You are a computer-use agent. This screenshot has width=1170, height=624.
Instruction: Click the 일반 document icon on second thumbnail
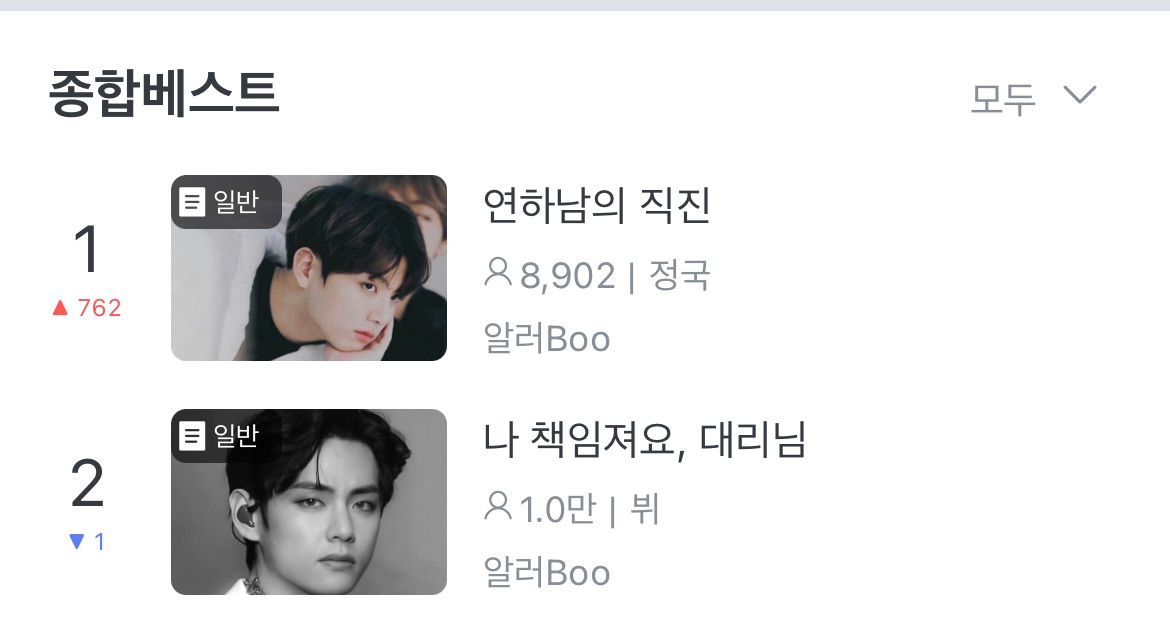[192, 435]
